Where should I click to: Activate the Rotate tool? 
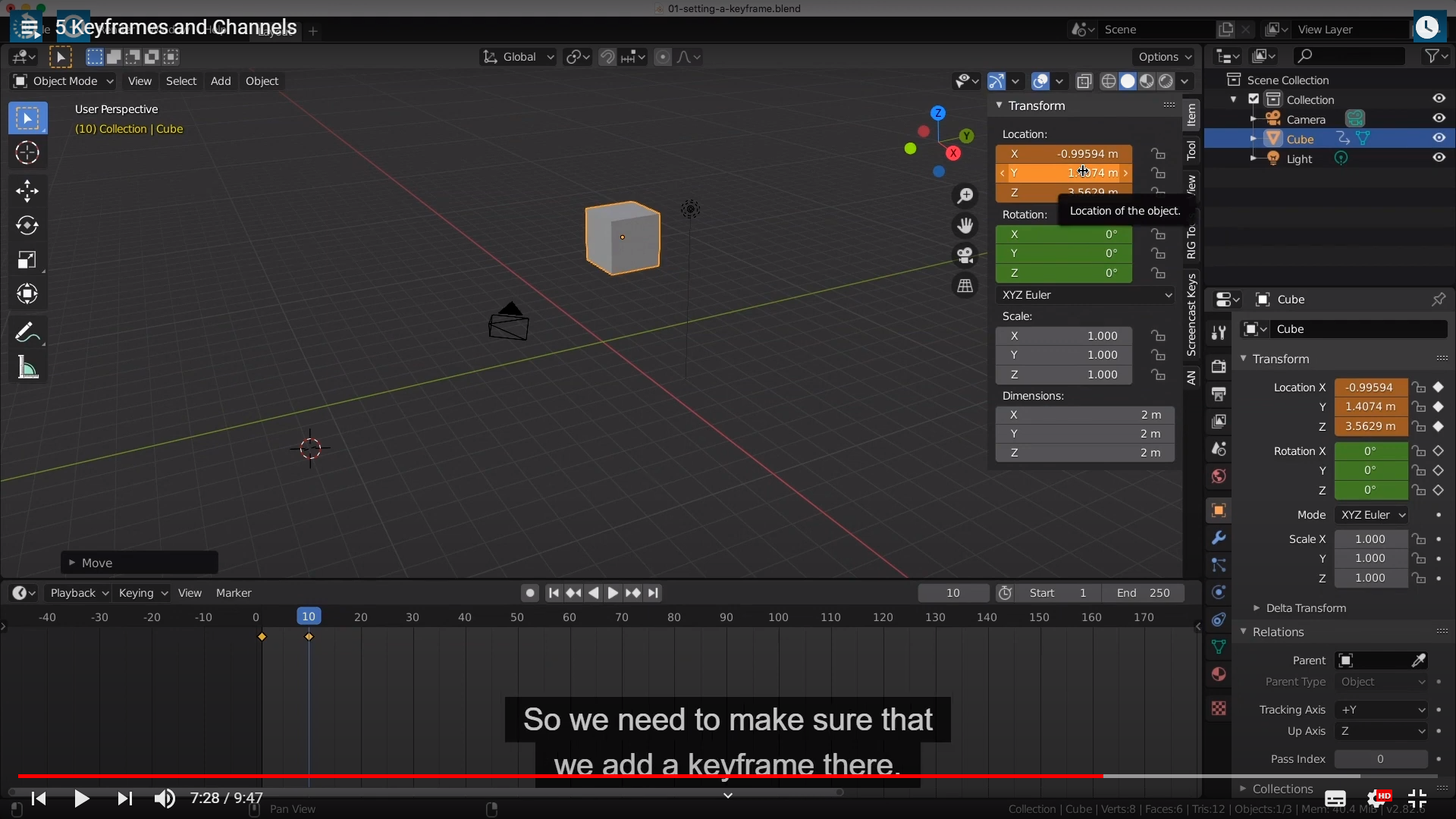27,225
